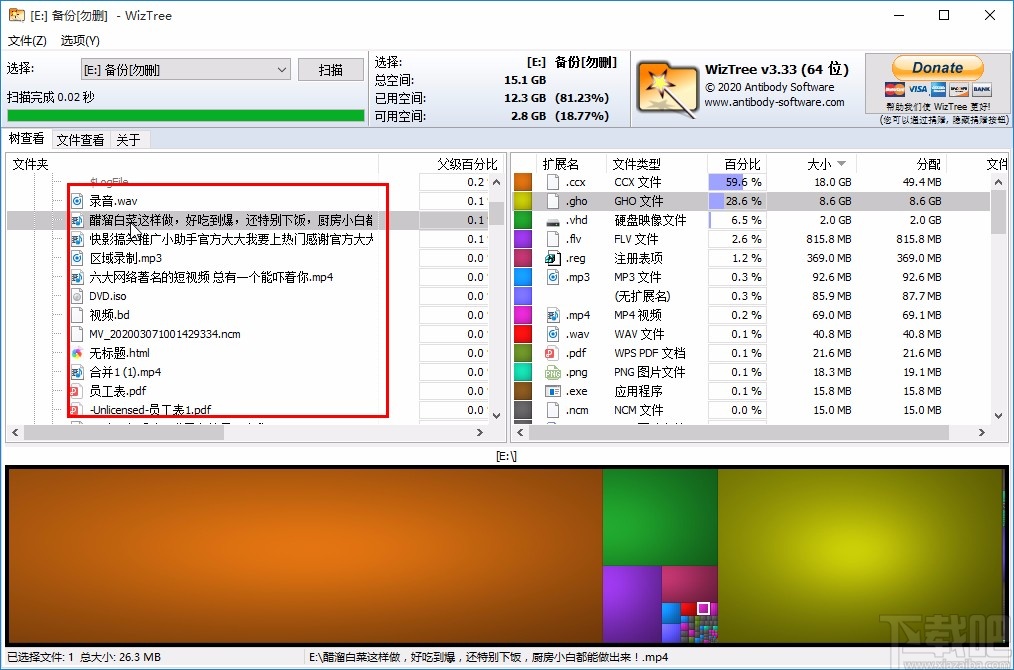Screen dimensions: 1014x670
Task: Click the browser icon next to 无标题.html
Action: (76, 353)
